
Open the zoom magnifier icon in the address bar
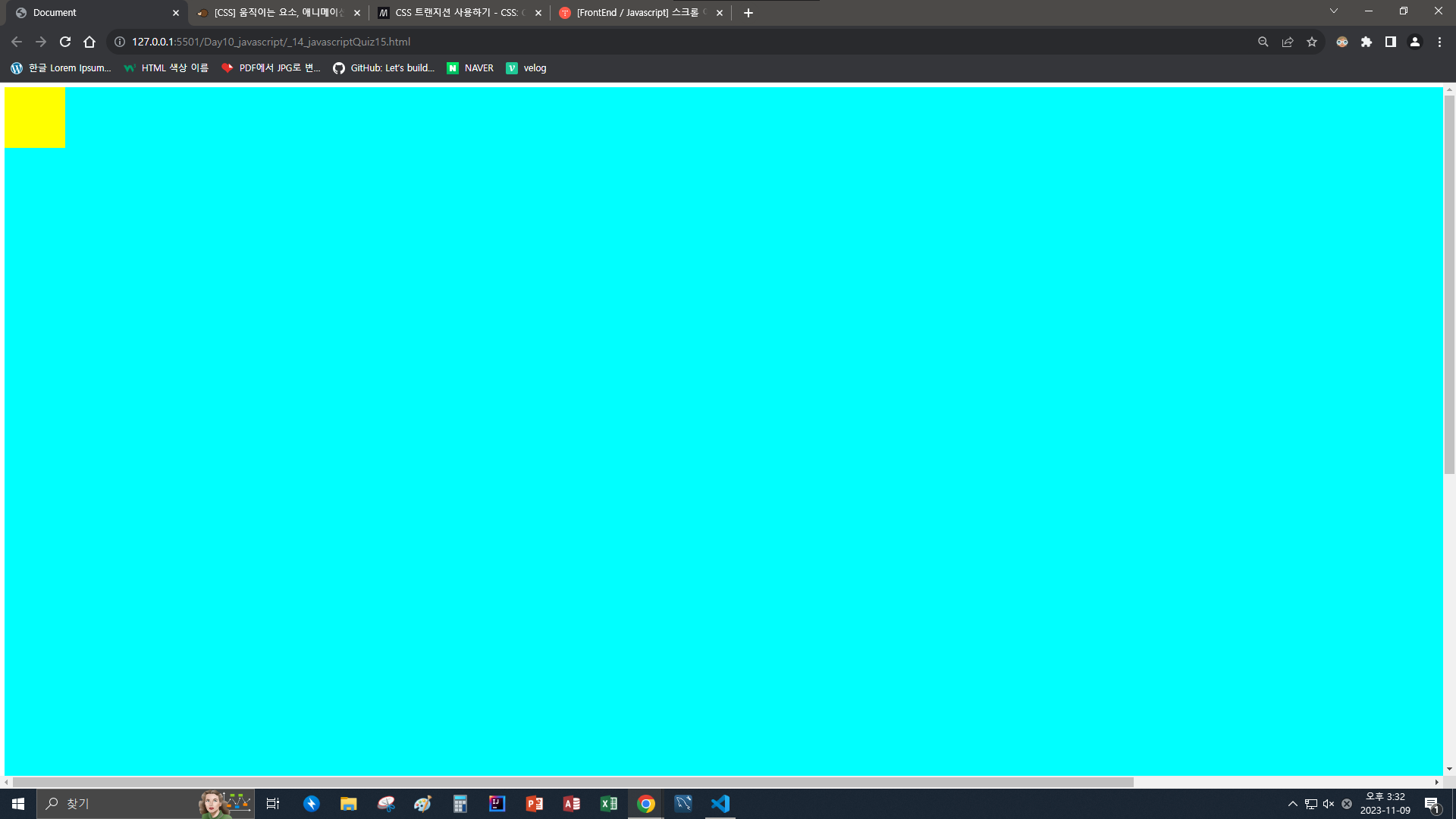(1263, 42)
